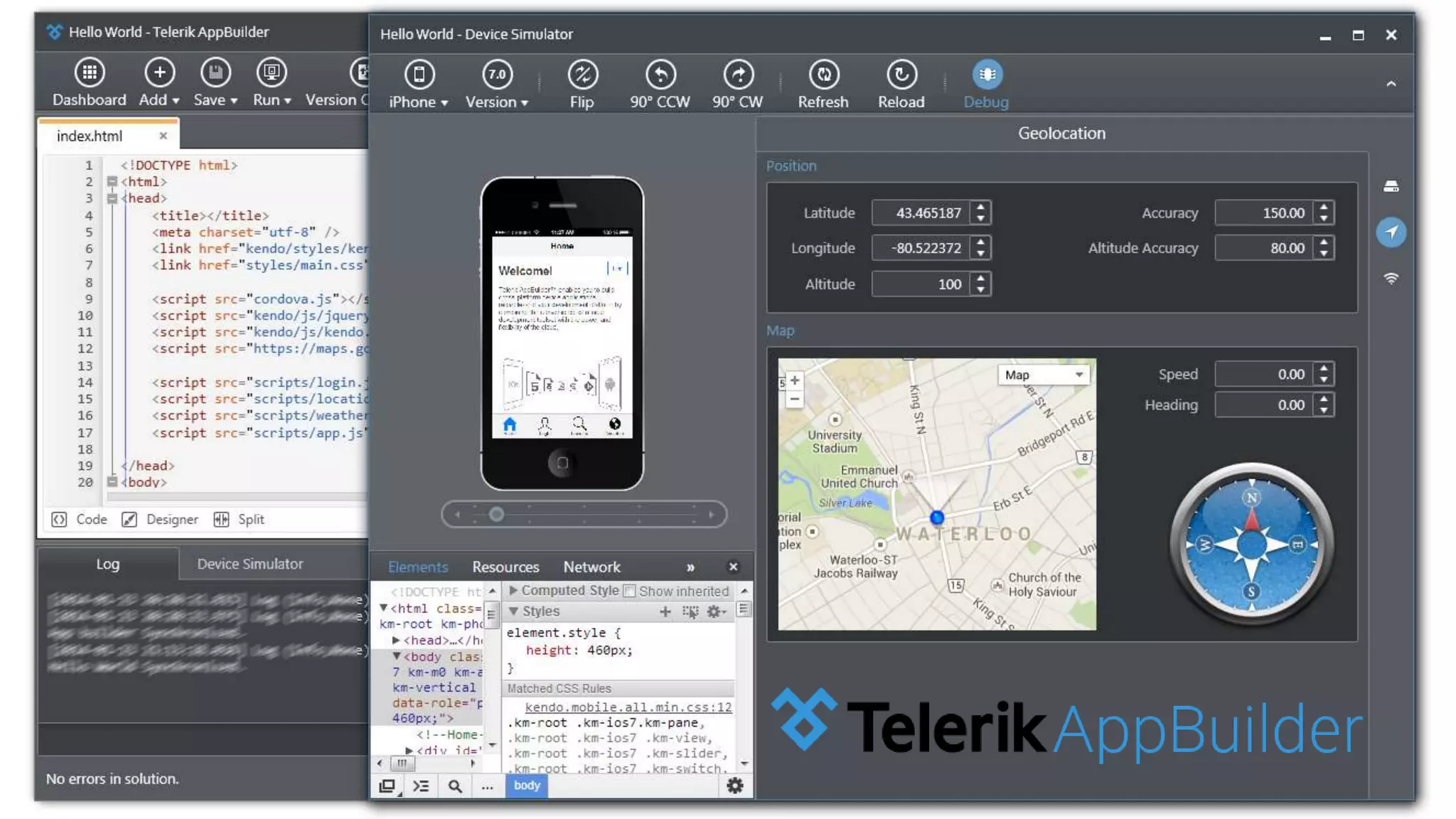1456x819 pixels.
Task: Click the blue location marker on map
Action: click(x=937, y=518)
